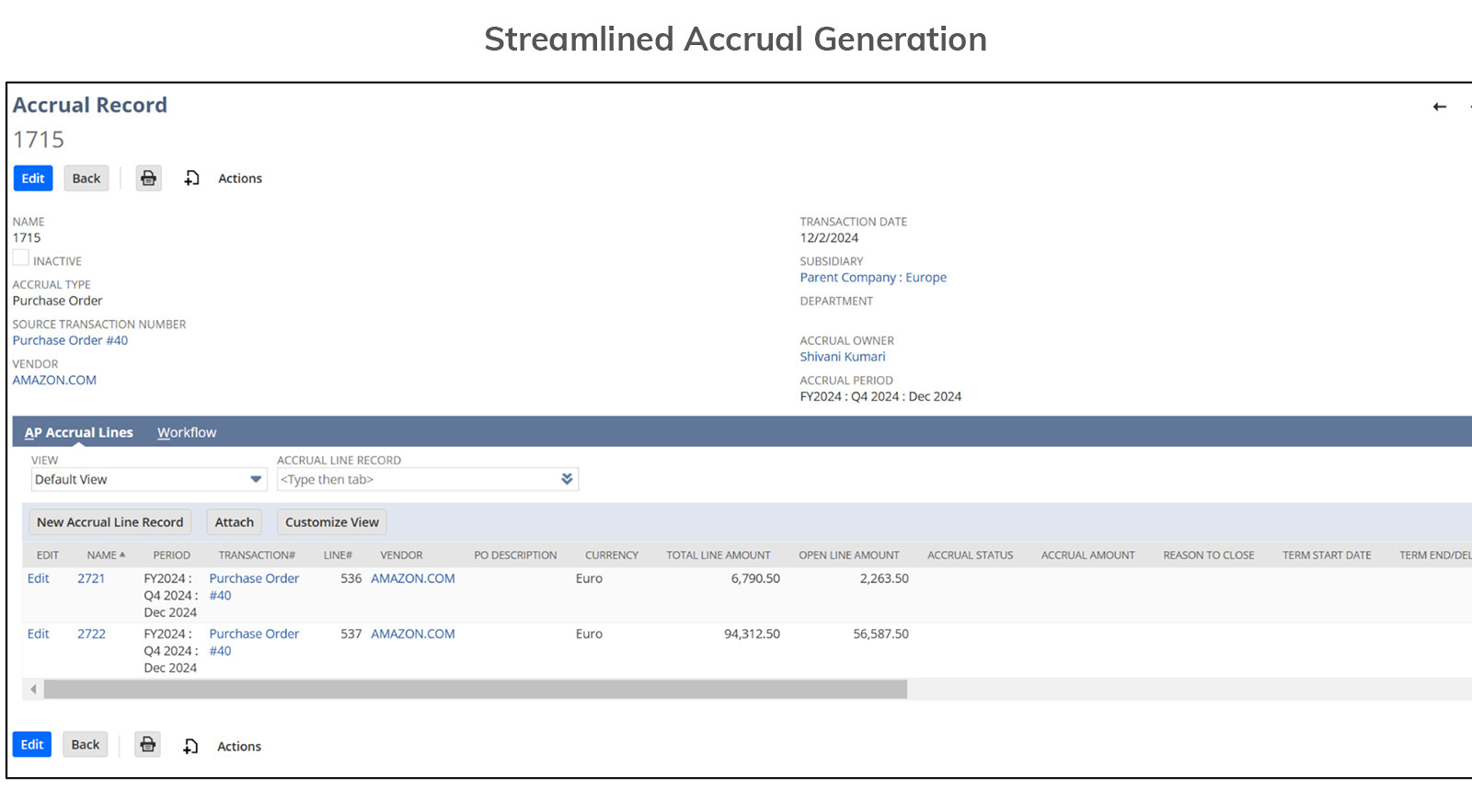Click Euro currency in row 2722
The height and width of the screenshot is (812, 1472).
point(589,634)
